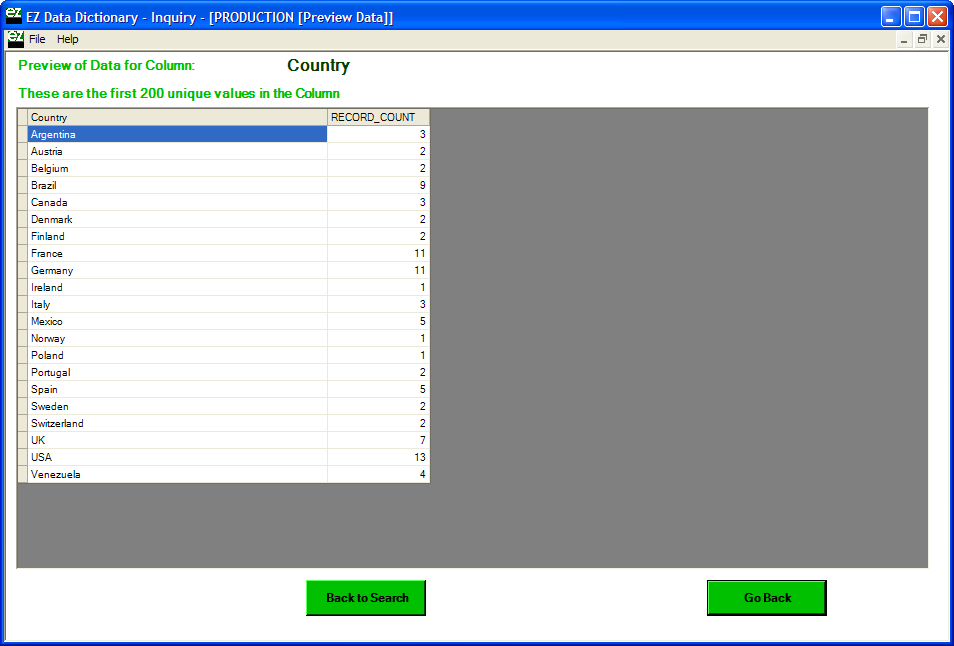Click the EZ document icon in menu bar
Image resolution: width=954 pixels, height=646 pixels.
point(15,39)
